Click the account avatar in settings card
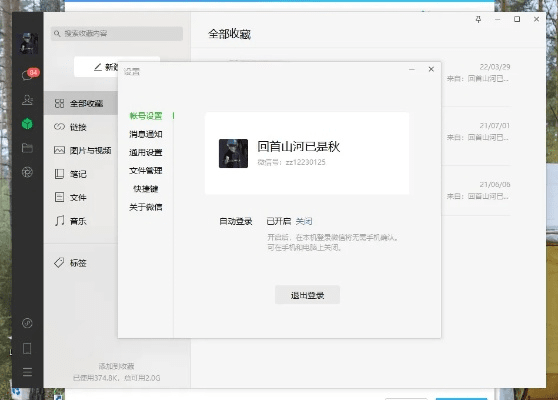 pos(233,153)
